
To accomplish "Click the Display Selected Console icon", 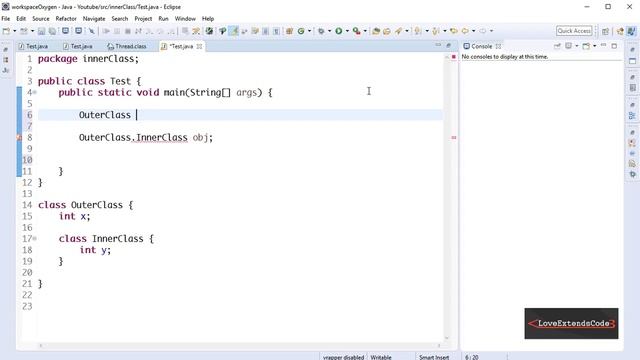I will click(569, 46).
